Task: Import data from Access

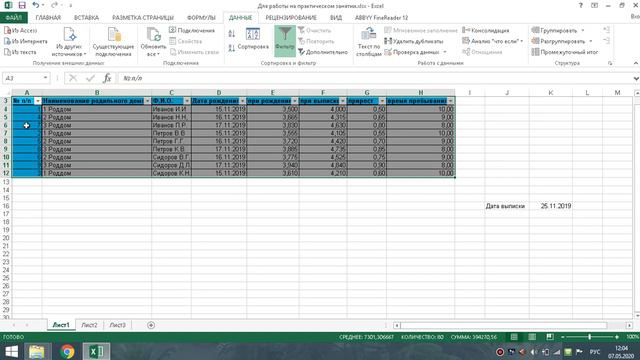Action: pos(21,31)
